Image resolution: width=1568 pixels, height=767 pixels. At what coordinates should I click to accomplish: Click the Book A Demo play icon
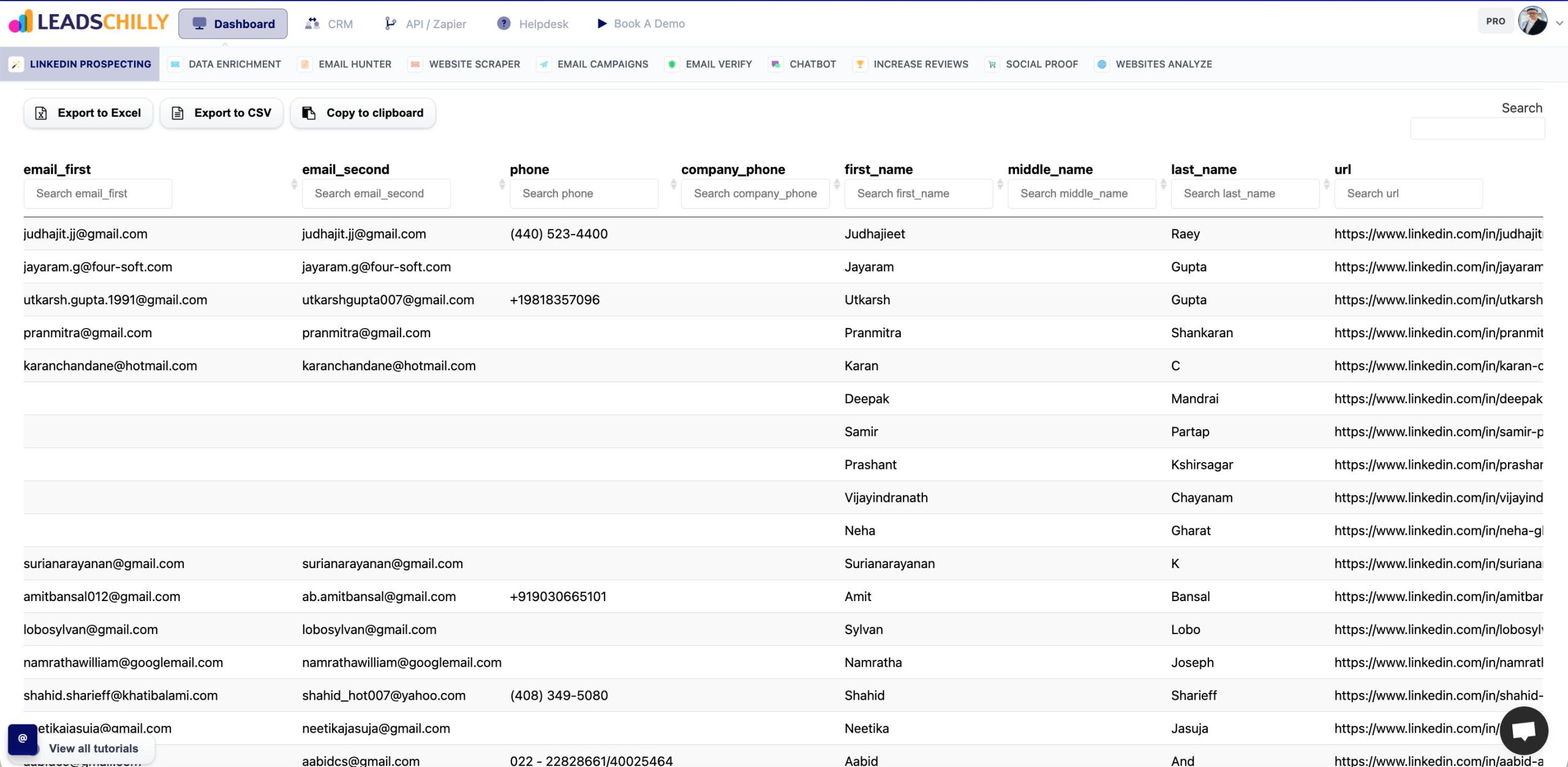(x=602, y=23)
